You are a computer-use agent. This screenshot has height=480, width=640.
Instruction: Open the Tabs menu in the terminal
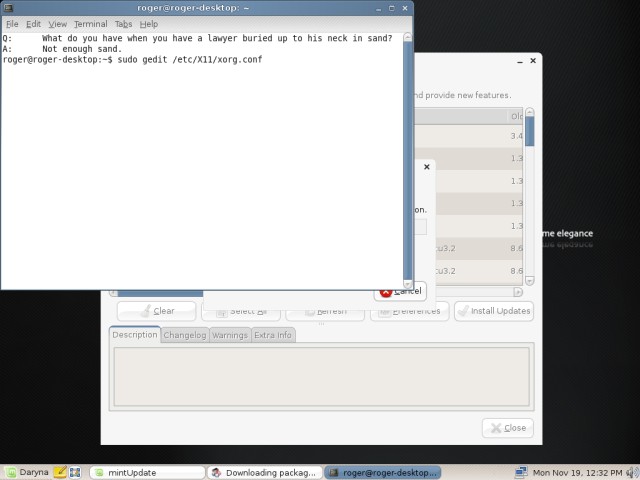click(x=123, y=24)
